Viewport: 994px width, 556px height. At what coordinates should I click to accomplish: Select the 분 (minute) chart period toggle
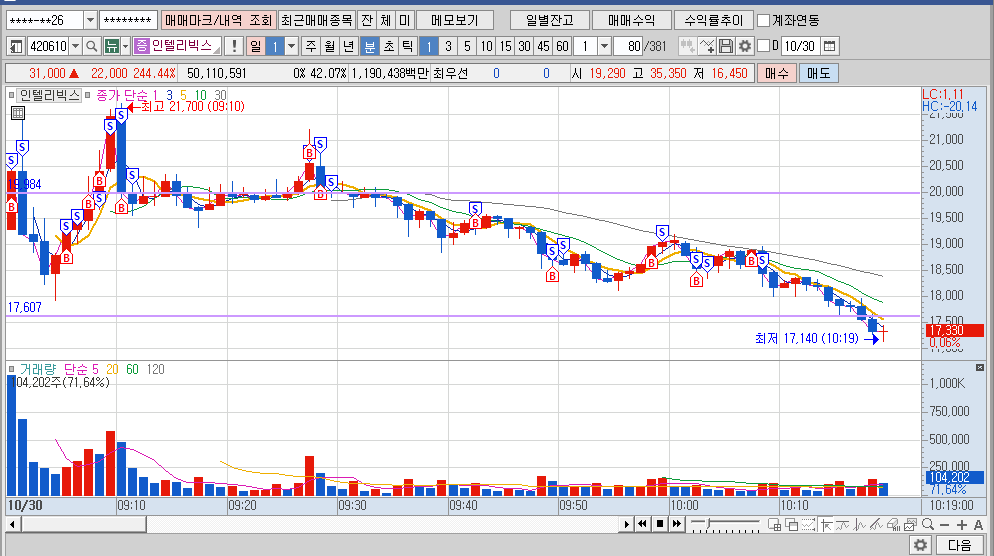tap(370, 46)
